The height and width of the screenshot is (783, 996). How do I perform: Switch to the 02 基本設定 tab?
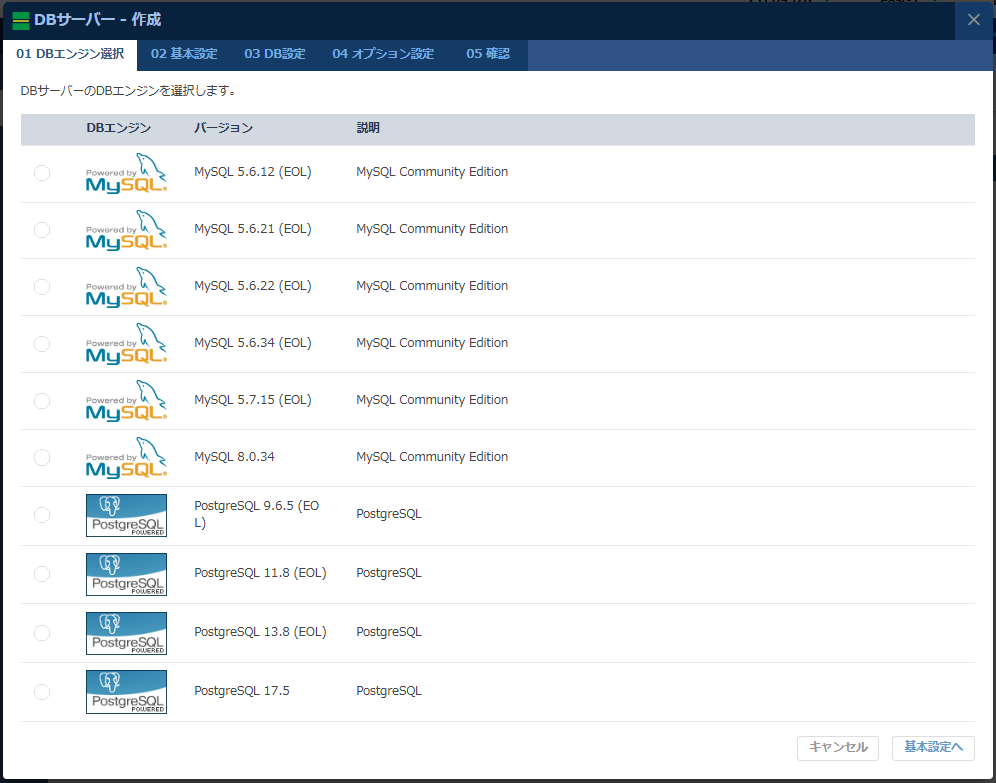point(184,55)
